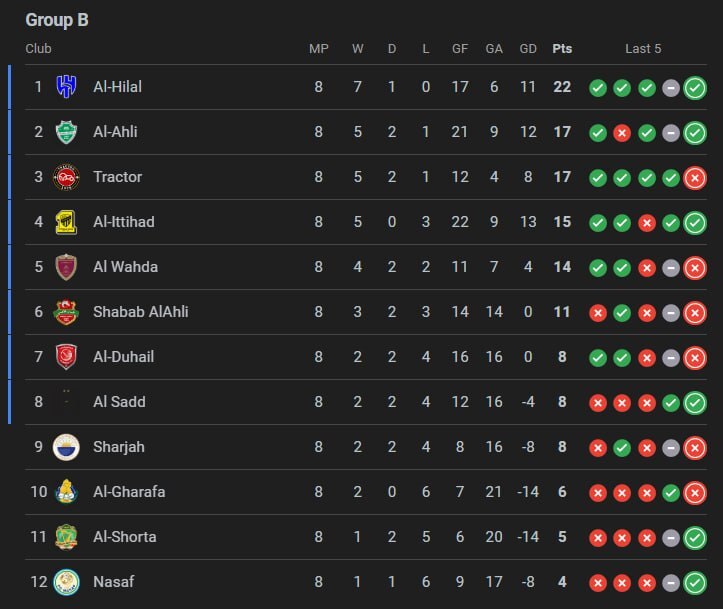Open Al-Hilal's most recent win result

695,88
